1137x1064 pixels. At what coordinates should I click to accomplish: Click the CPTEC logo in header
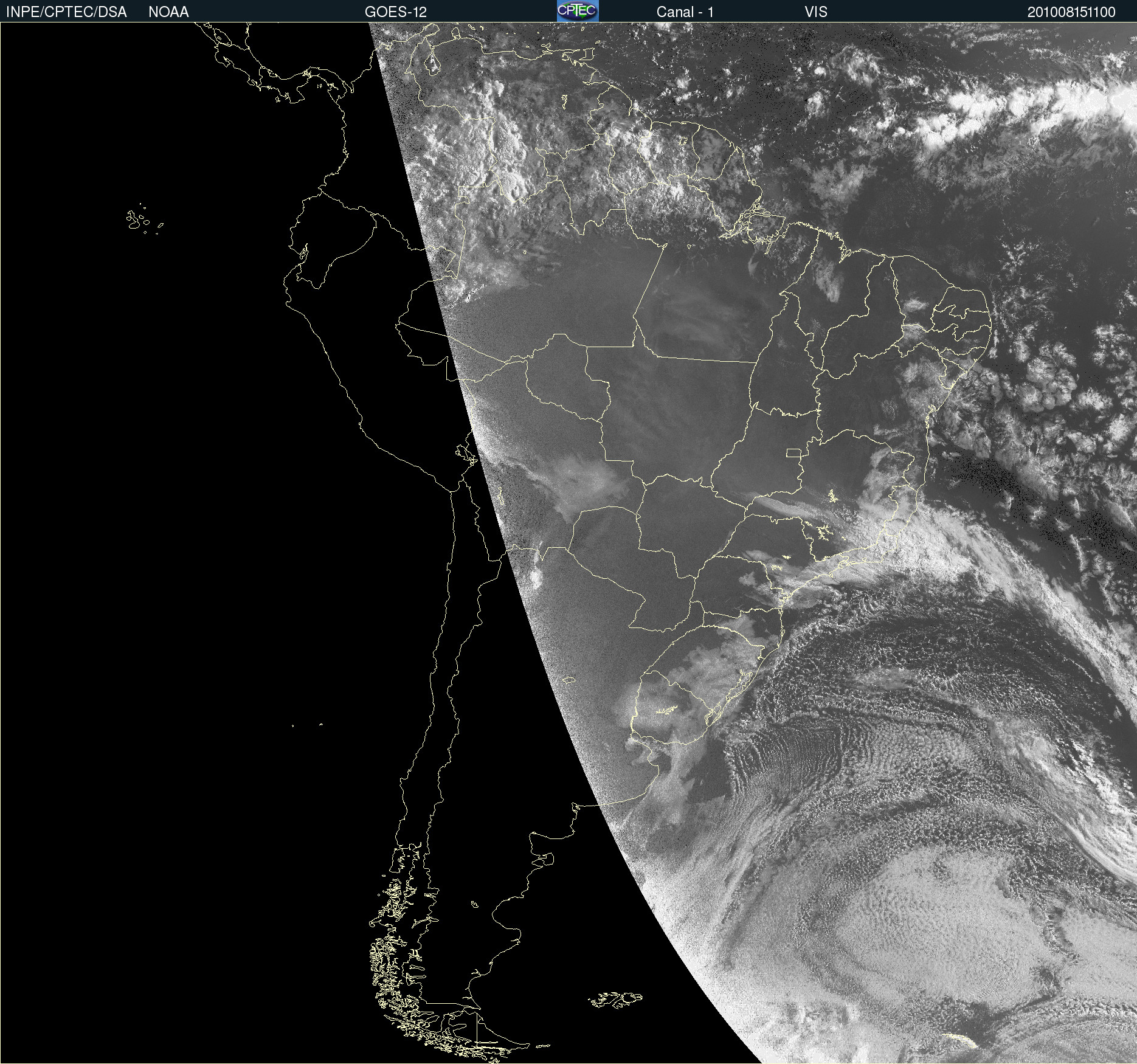pyautogui.click(x=578, y=11)
